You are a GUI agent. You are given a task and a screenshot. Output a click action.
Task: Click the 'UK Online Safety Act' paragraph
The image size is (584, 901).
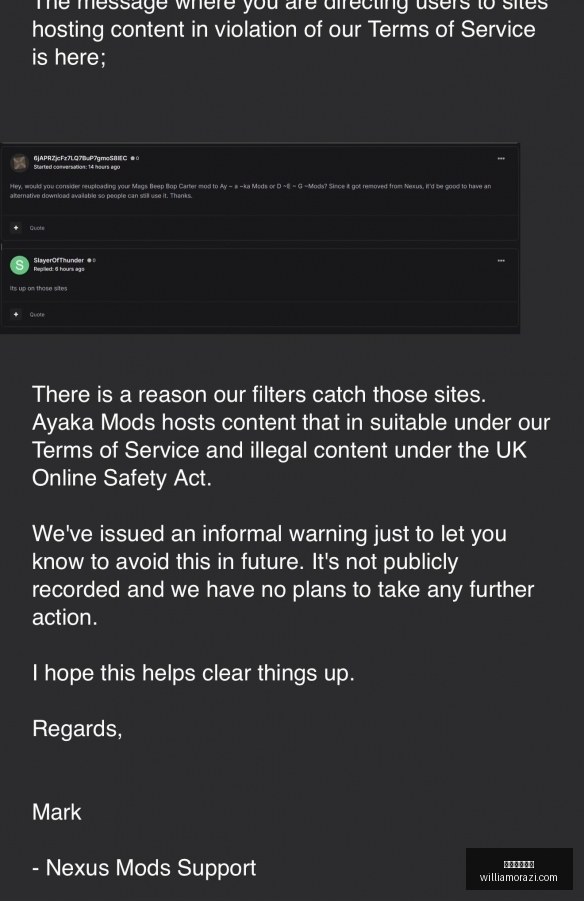291,436
